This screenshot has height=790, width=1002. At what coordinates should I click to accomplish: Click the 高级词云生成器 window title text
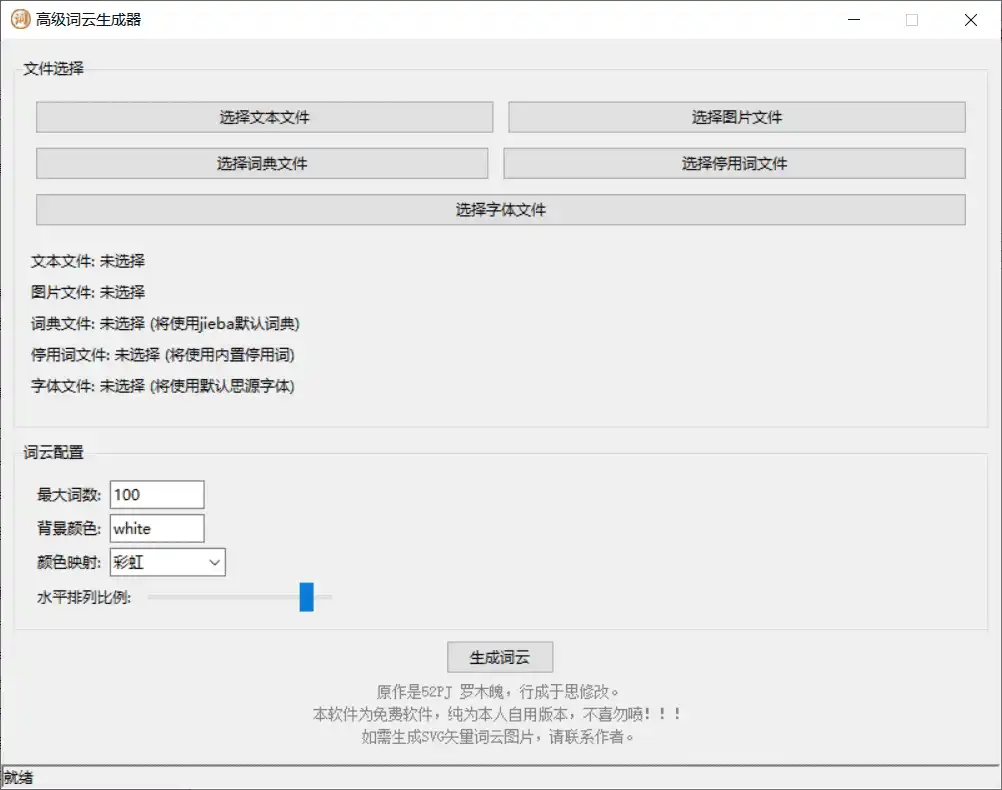tap(88, 20)
